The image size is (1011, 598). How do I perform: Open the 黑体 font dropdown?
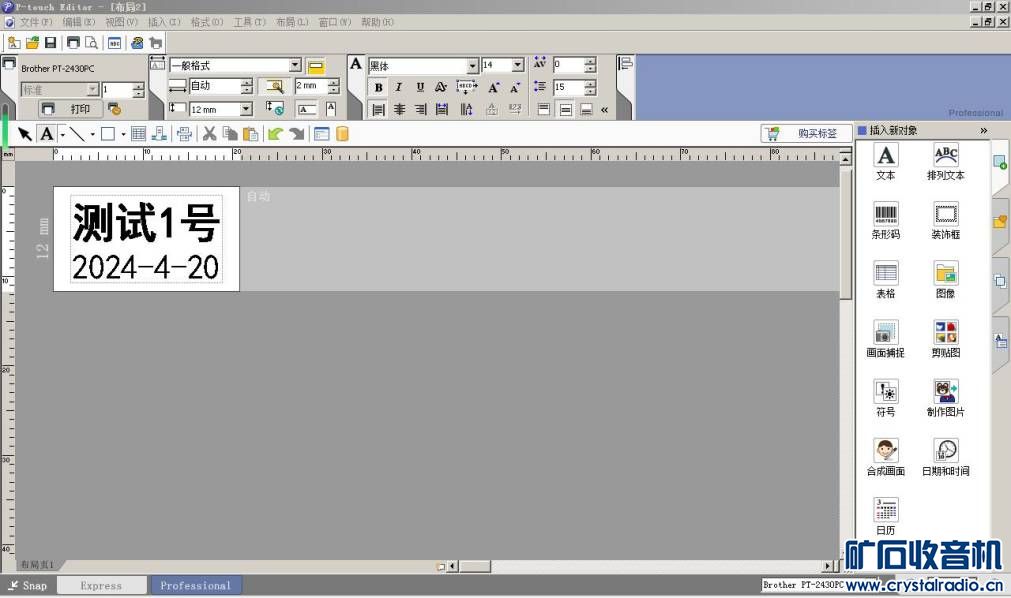pyautogui.click(x=473, y=66)
